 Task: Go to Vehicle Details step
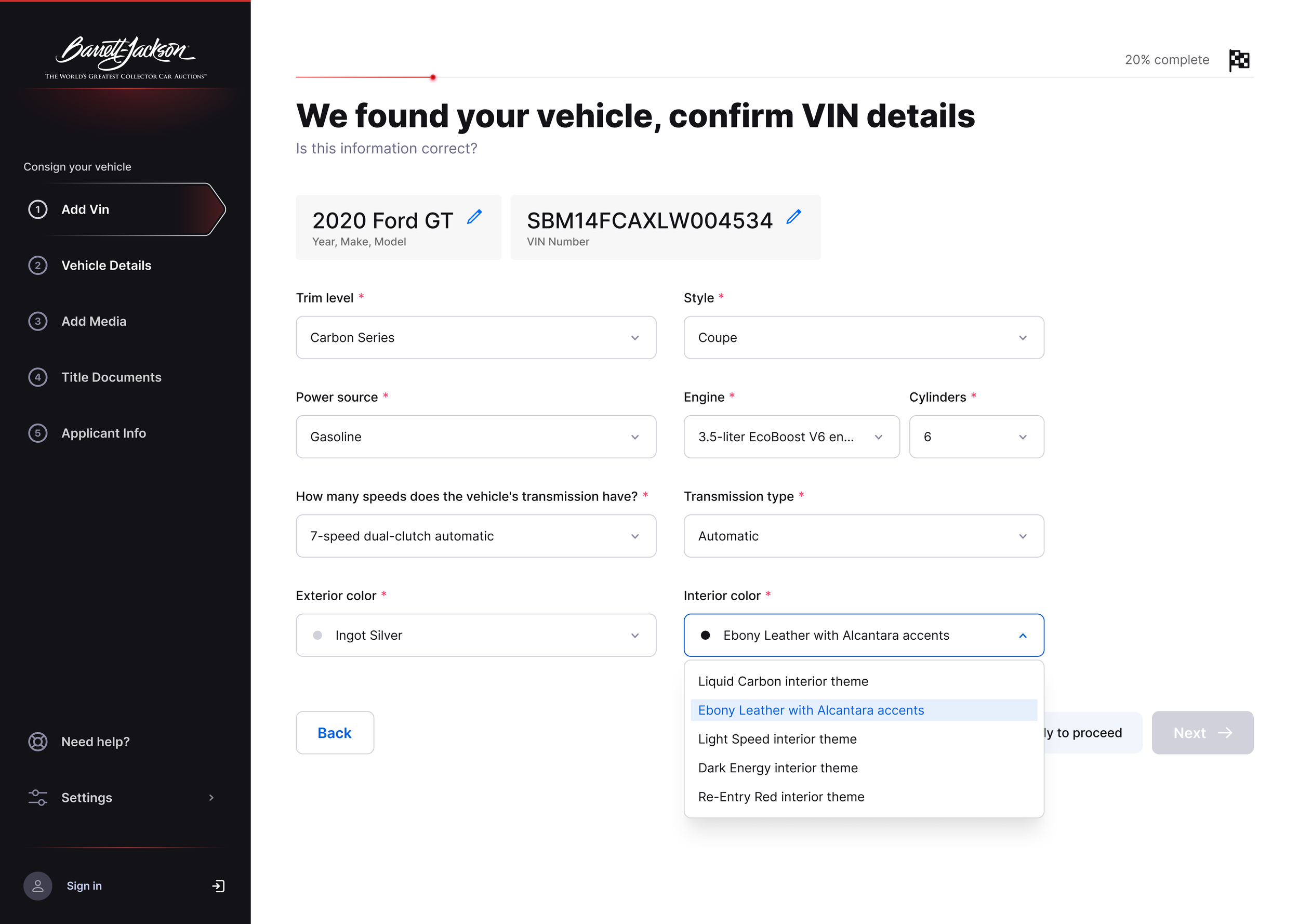106,265
